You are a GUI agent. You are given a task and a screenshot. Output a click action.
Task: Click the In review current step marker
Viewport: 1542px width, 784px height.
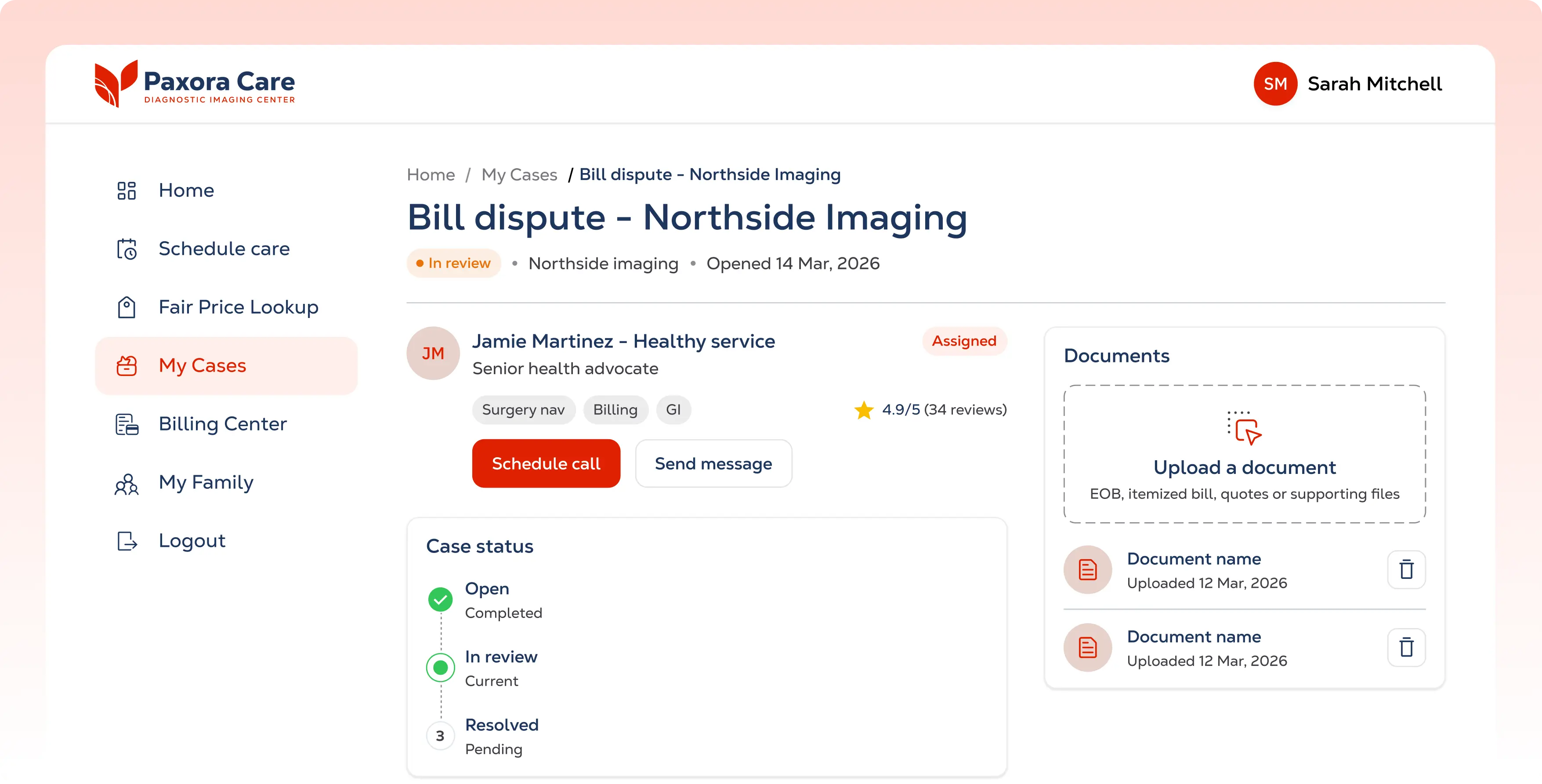click(x=440, y=667)
